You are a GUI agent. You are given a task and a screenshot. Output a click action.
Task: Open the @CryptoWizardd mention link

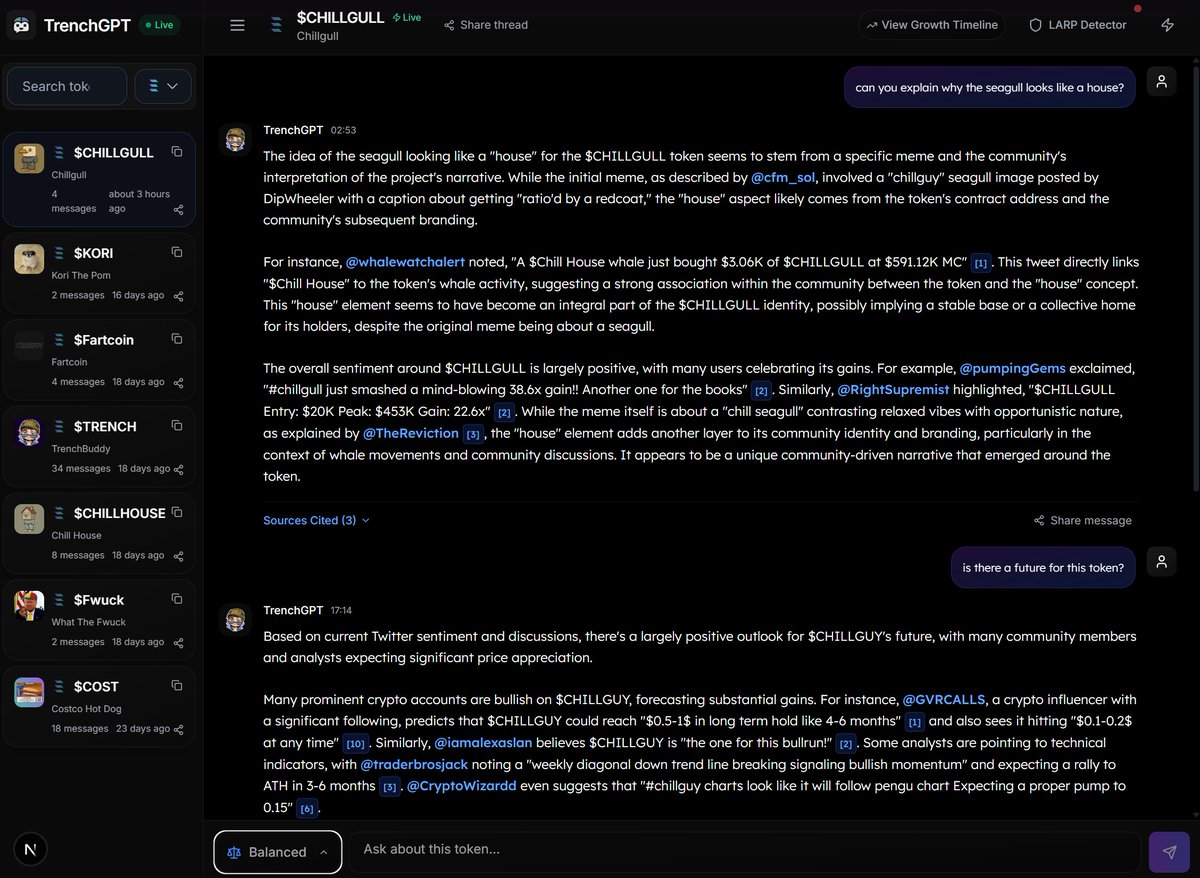[461, 786]
